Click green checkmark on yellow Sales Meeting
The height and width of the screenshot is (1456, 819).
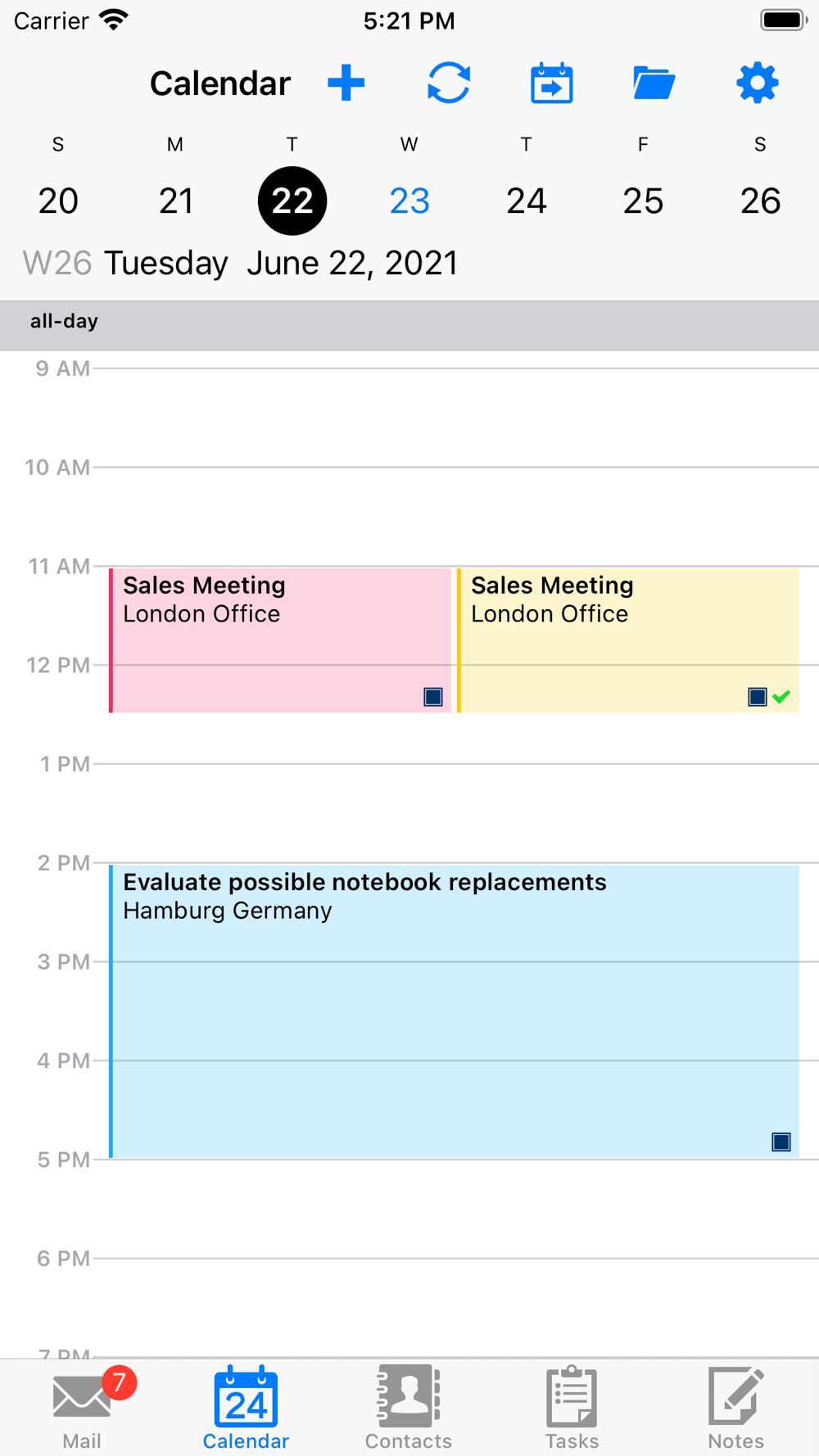[x=782, y=697]
